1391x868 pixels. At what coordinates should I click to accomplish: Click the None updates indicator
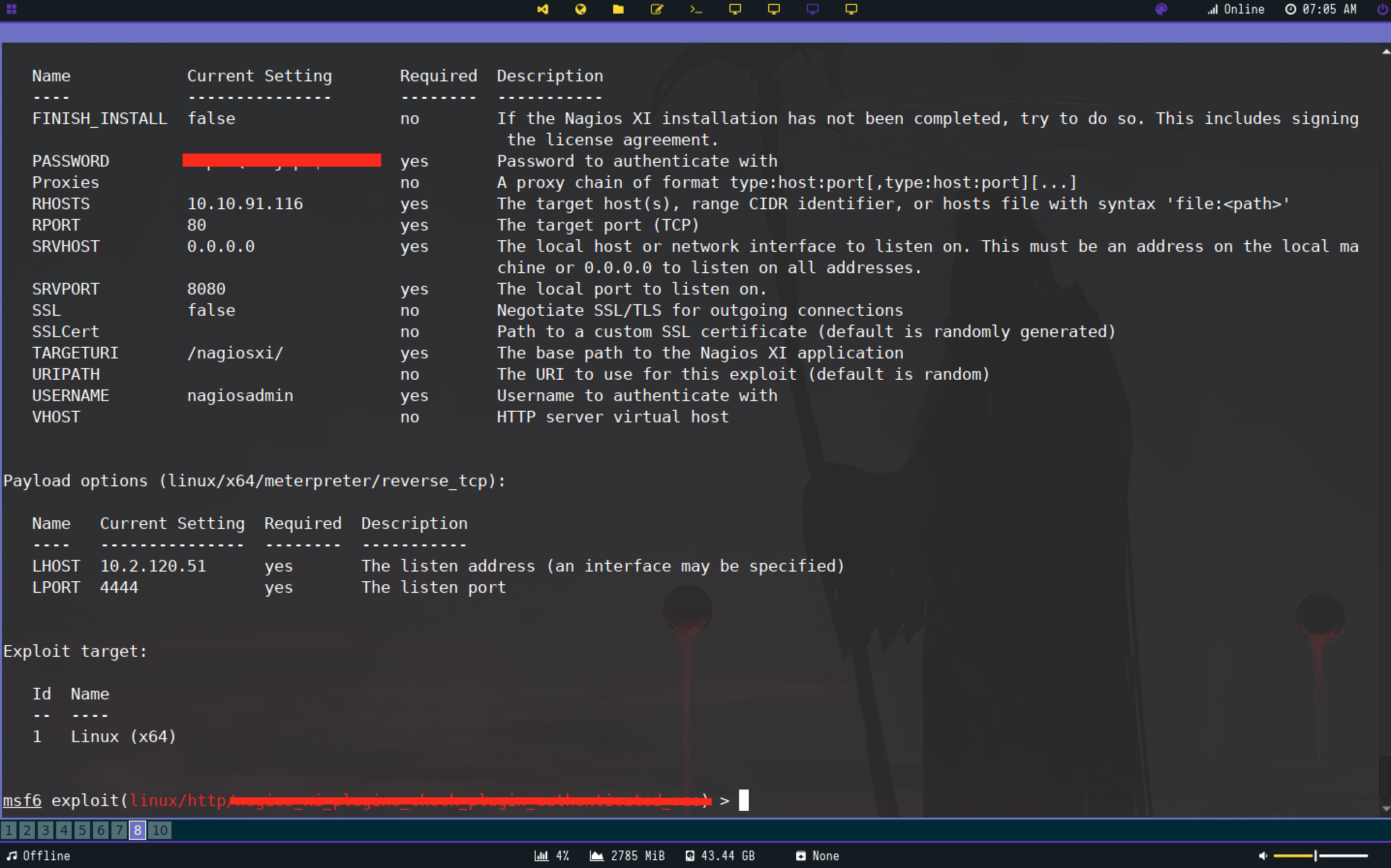pos(818,855)
